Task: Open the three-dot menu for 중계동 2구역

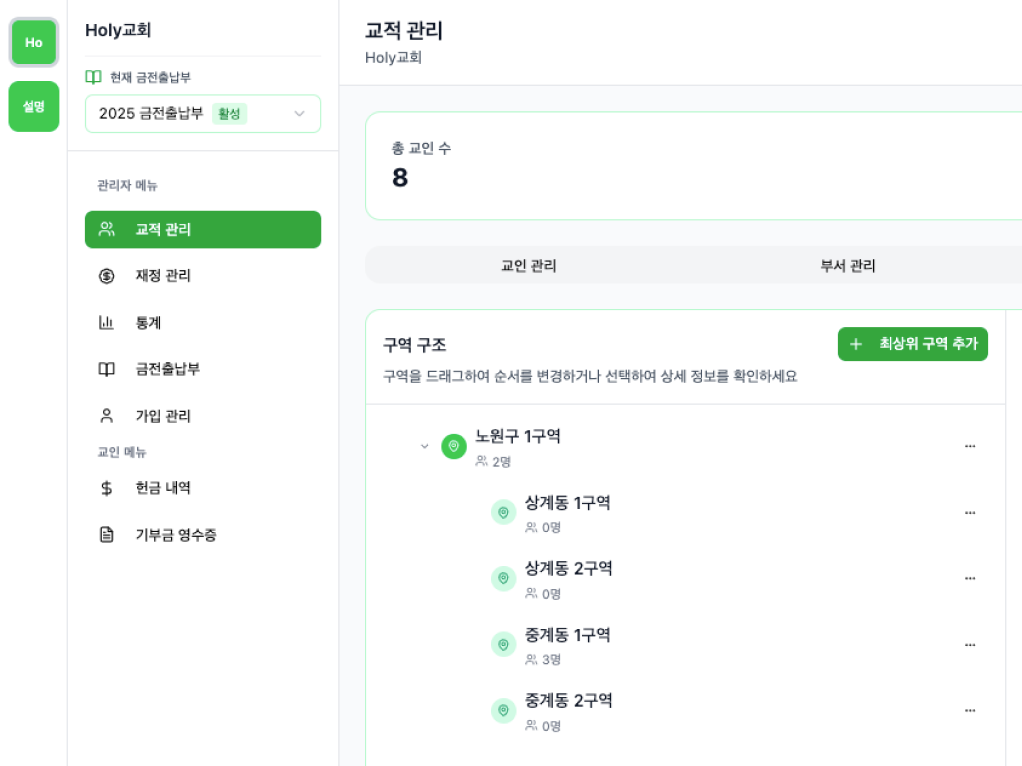Action: (x=969, y=710)
